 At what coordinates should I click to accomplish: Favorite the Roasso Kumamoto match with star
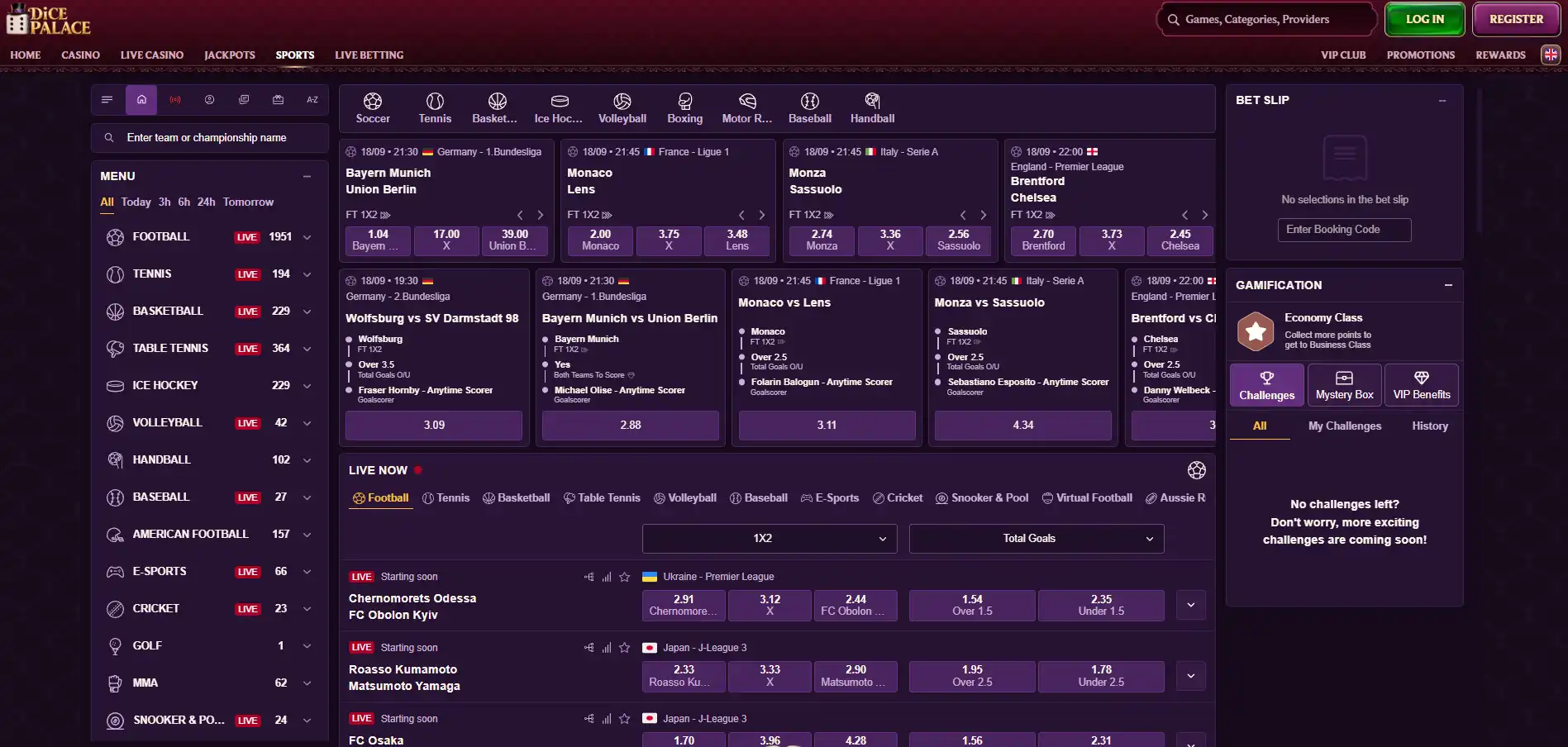coord(625,648)
